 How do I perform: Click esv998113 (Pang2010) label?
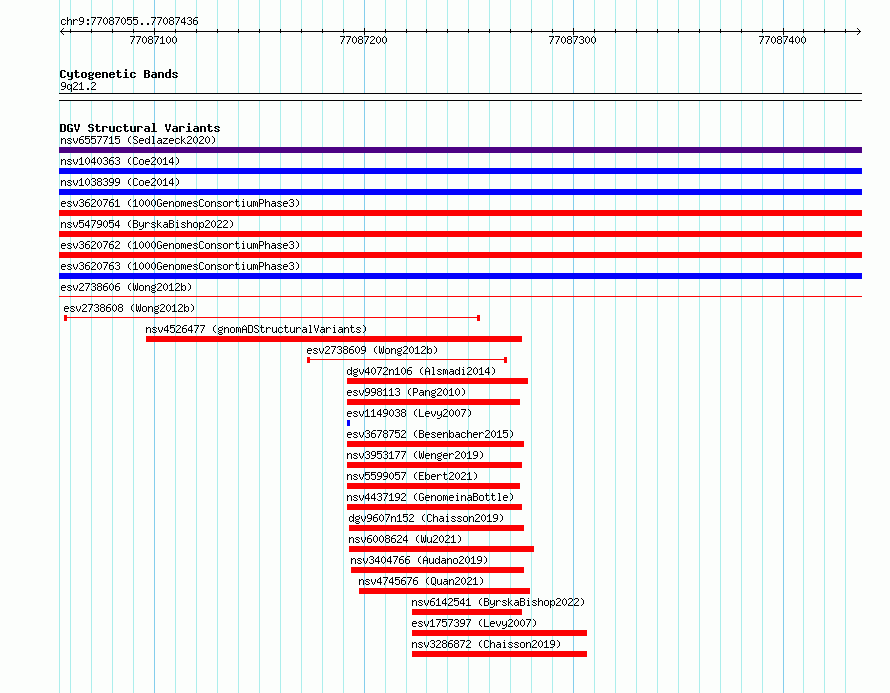coord(406,392)
